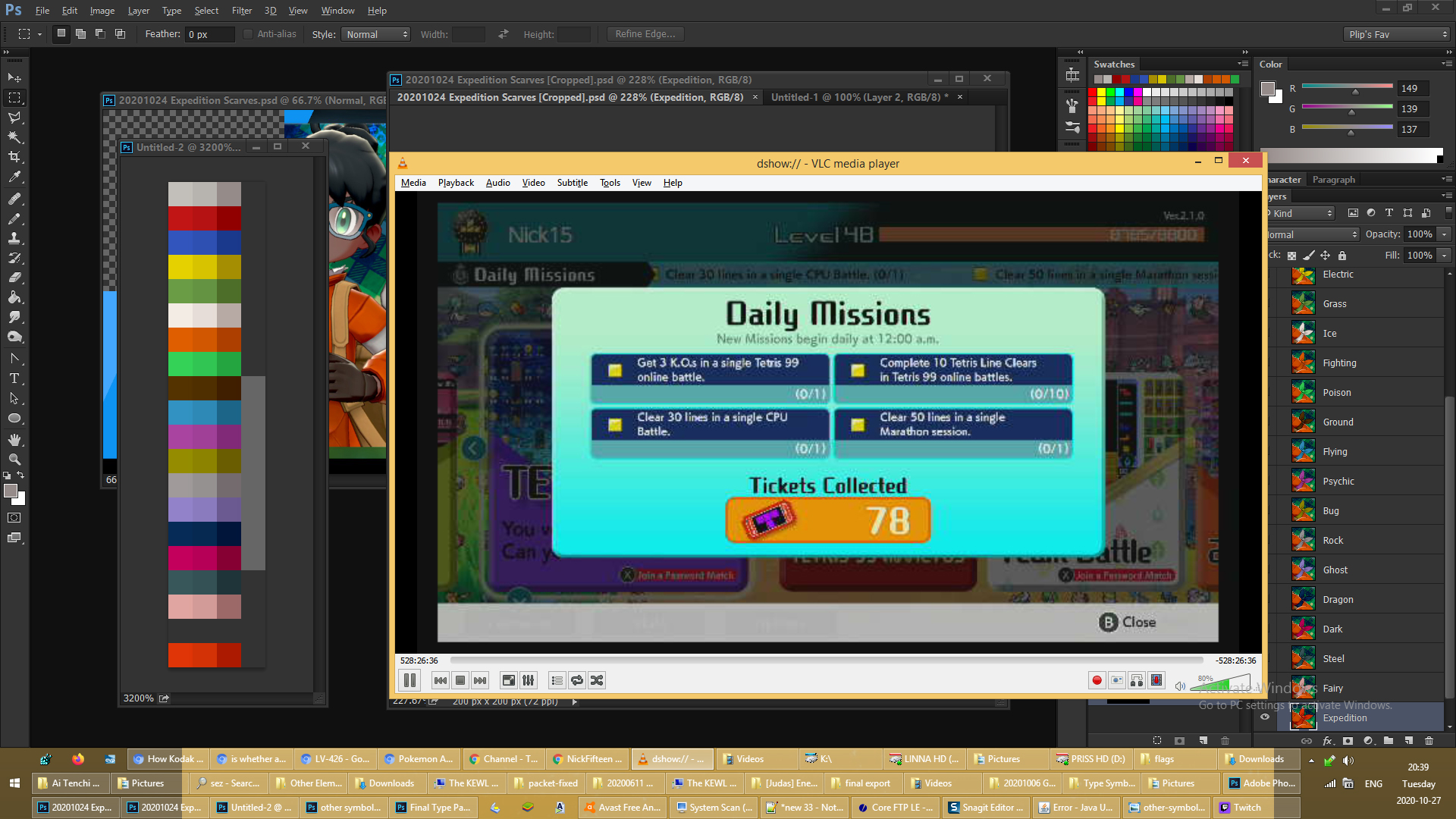1456x819 pixels.
Task: Pick the pure red swatch in Swatches
Action: pos(1093,93)
